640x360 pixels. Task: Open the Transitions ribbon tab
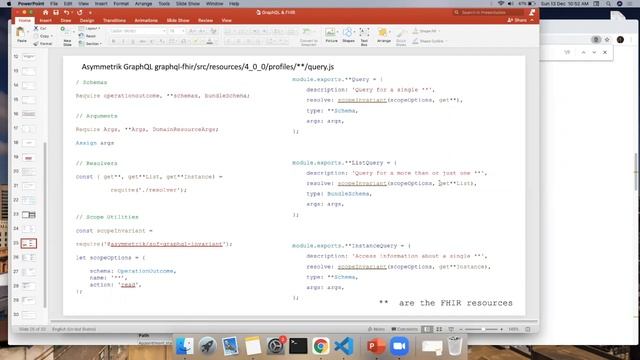click(114, 20)
